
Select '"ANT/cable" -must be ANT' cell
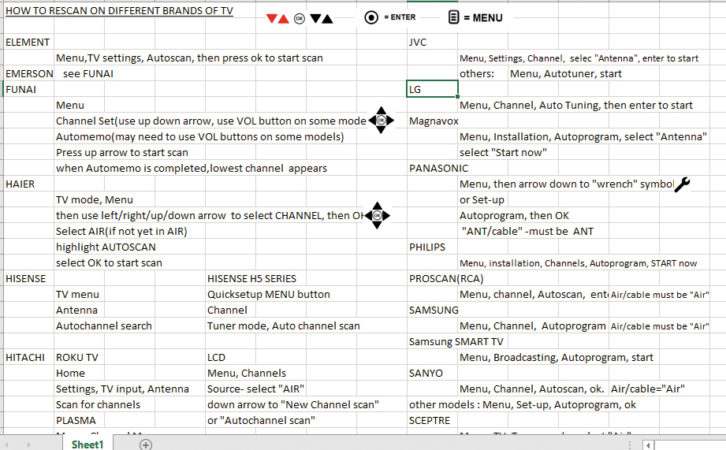527,231
